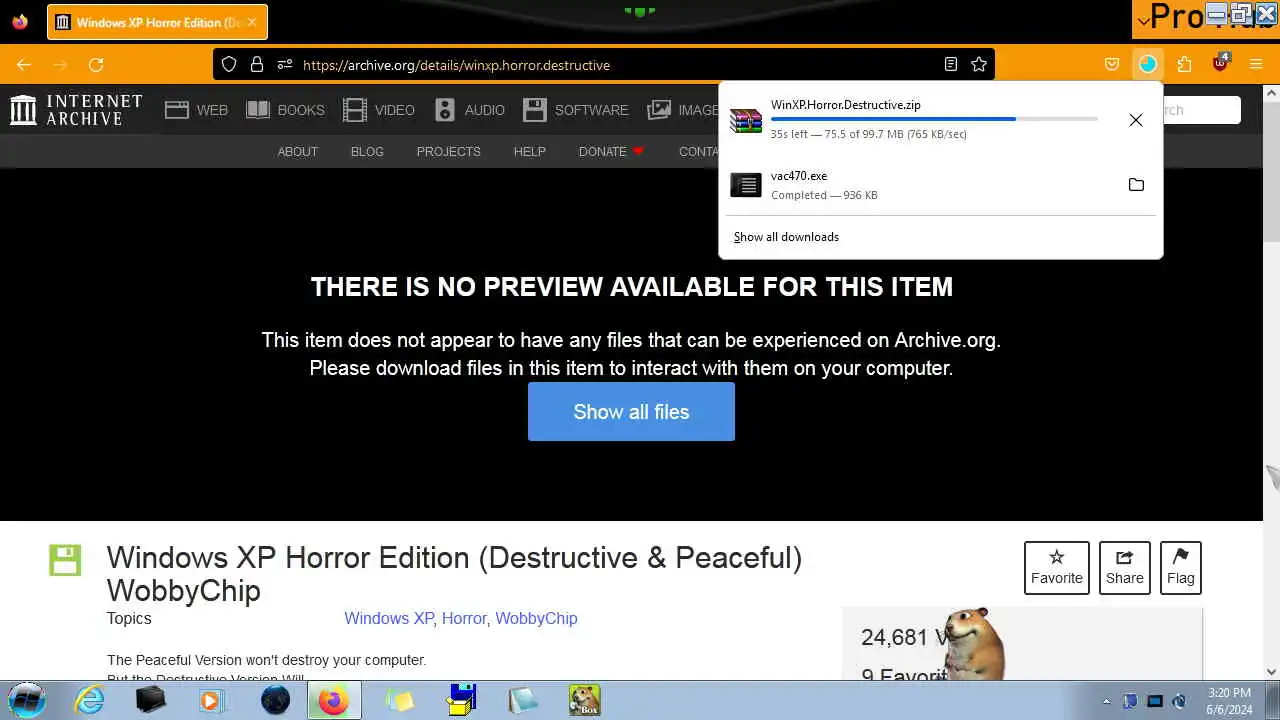Open the SOFTWARE section
This screenshot has width=1280, height=720.
pos(575,110)
